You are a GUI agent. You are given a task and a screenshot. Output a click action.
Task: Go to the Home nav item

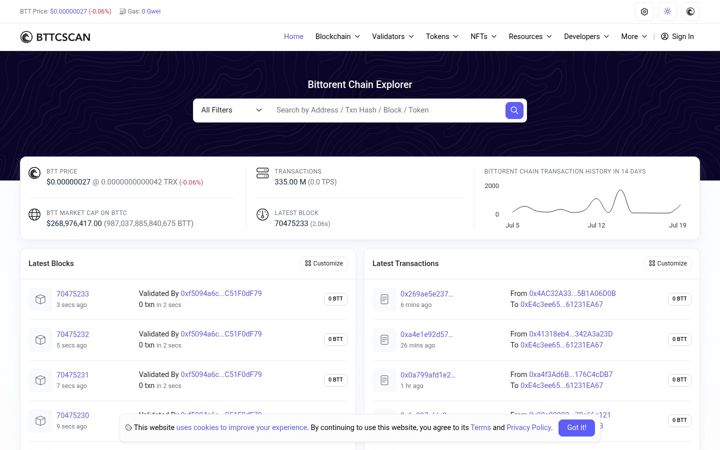[293, 36]
